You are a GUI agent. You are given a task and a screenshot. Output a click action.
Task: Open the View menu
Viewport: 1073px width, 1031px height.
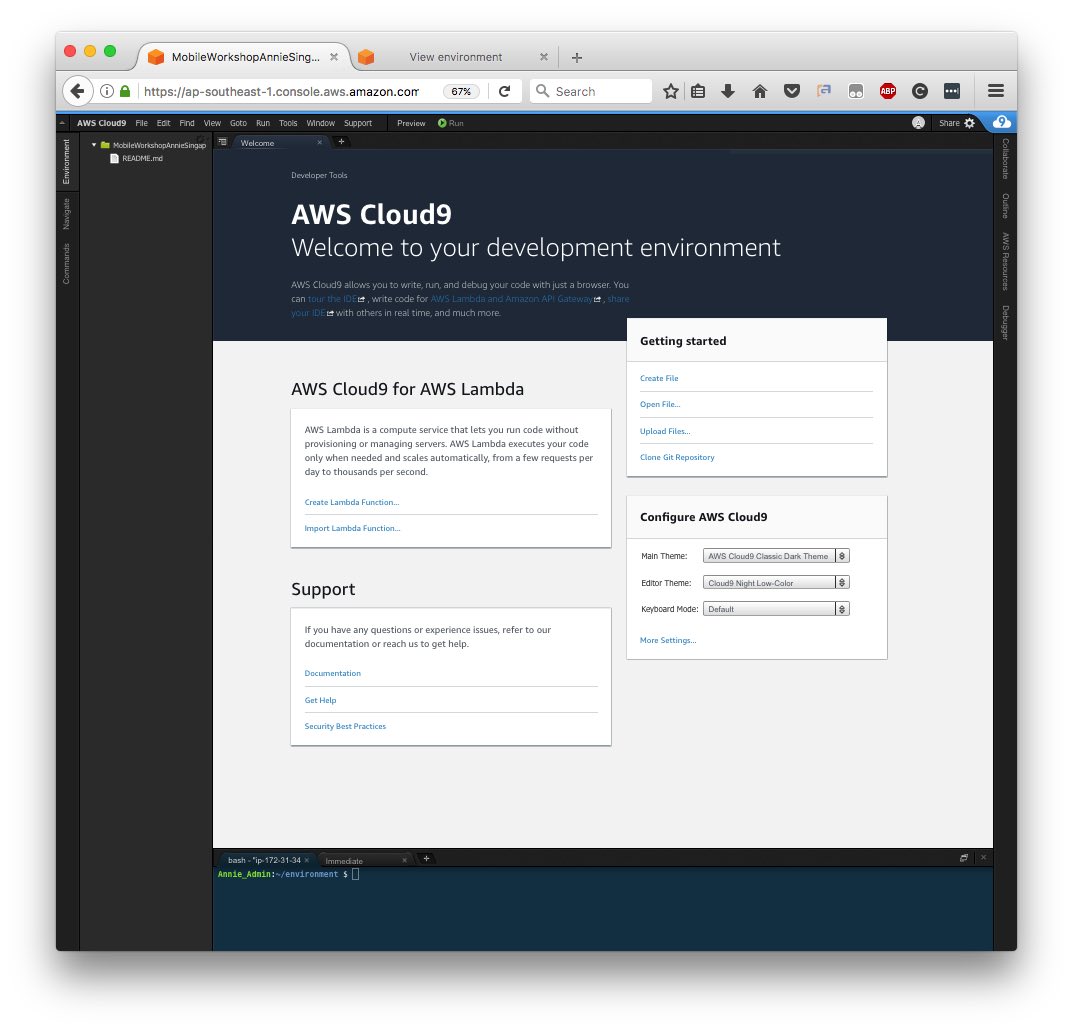(x=212, y=123)
